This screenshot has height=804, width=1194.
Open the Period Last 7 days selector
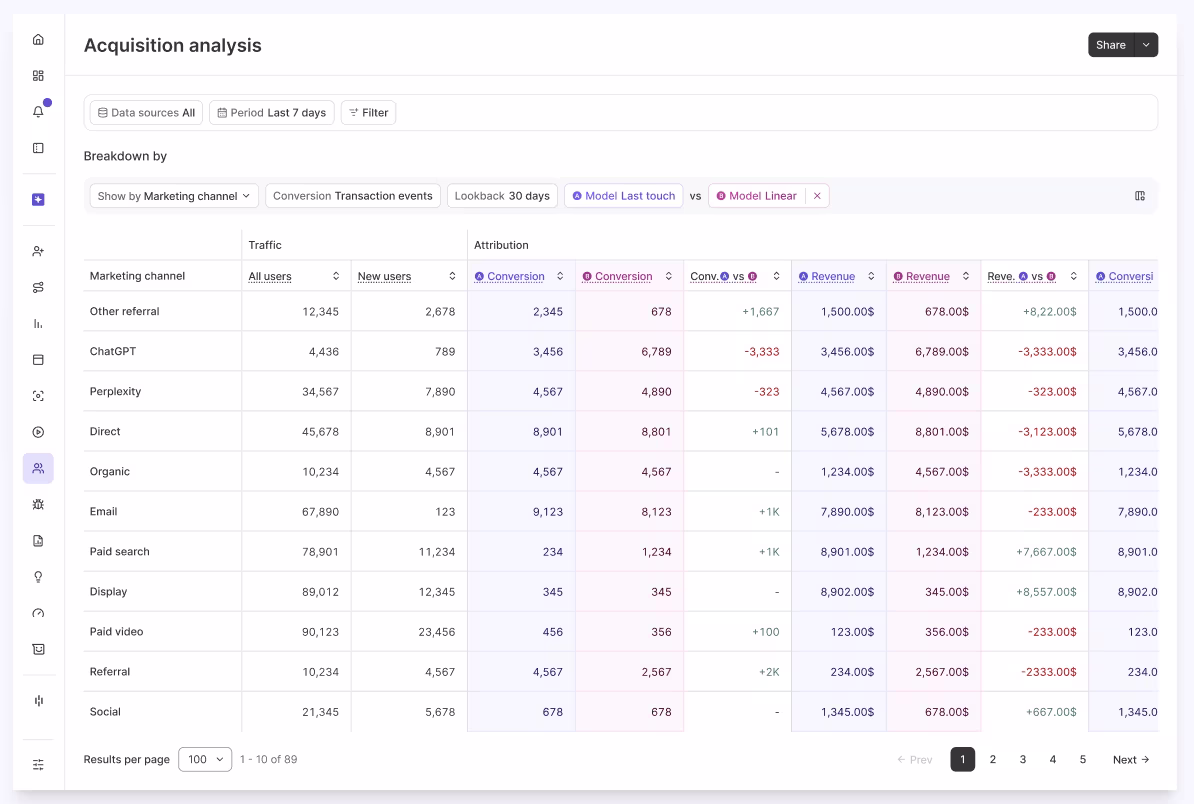coord(272,113)
